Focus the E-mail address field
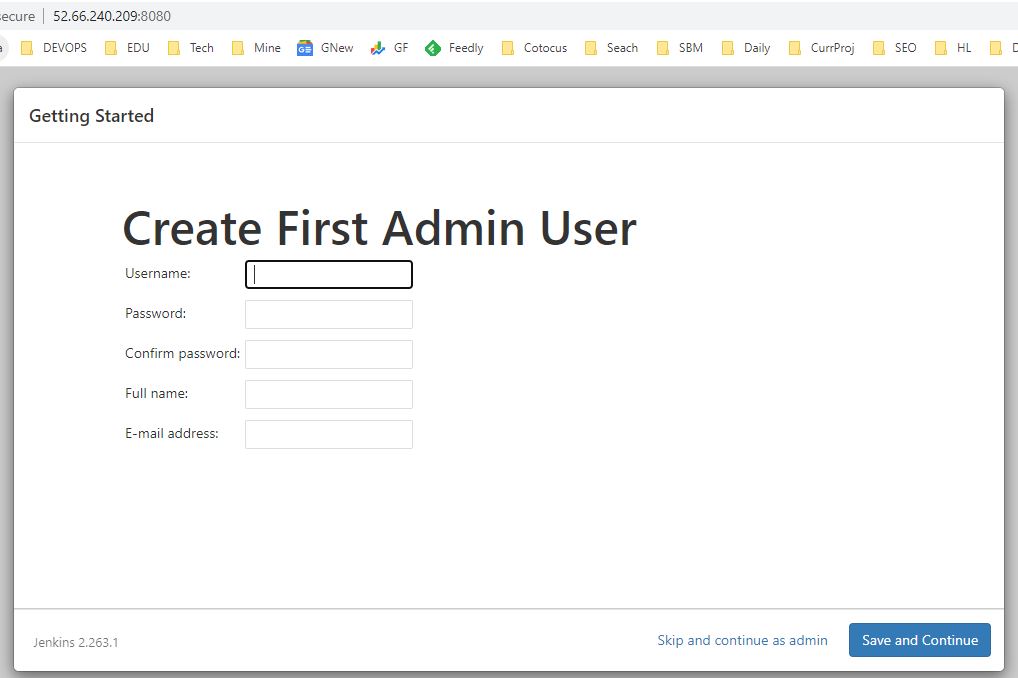The image size is (1018, 678). point(329,434)
